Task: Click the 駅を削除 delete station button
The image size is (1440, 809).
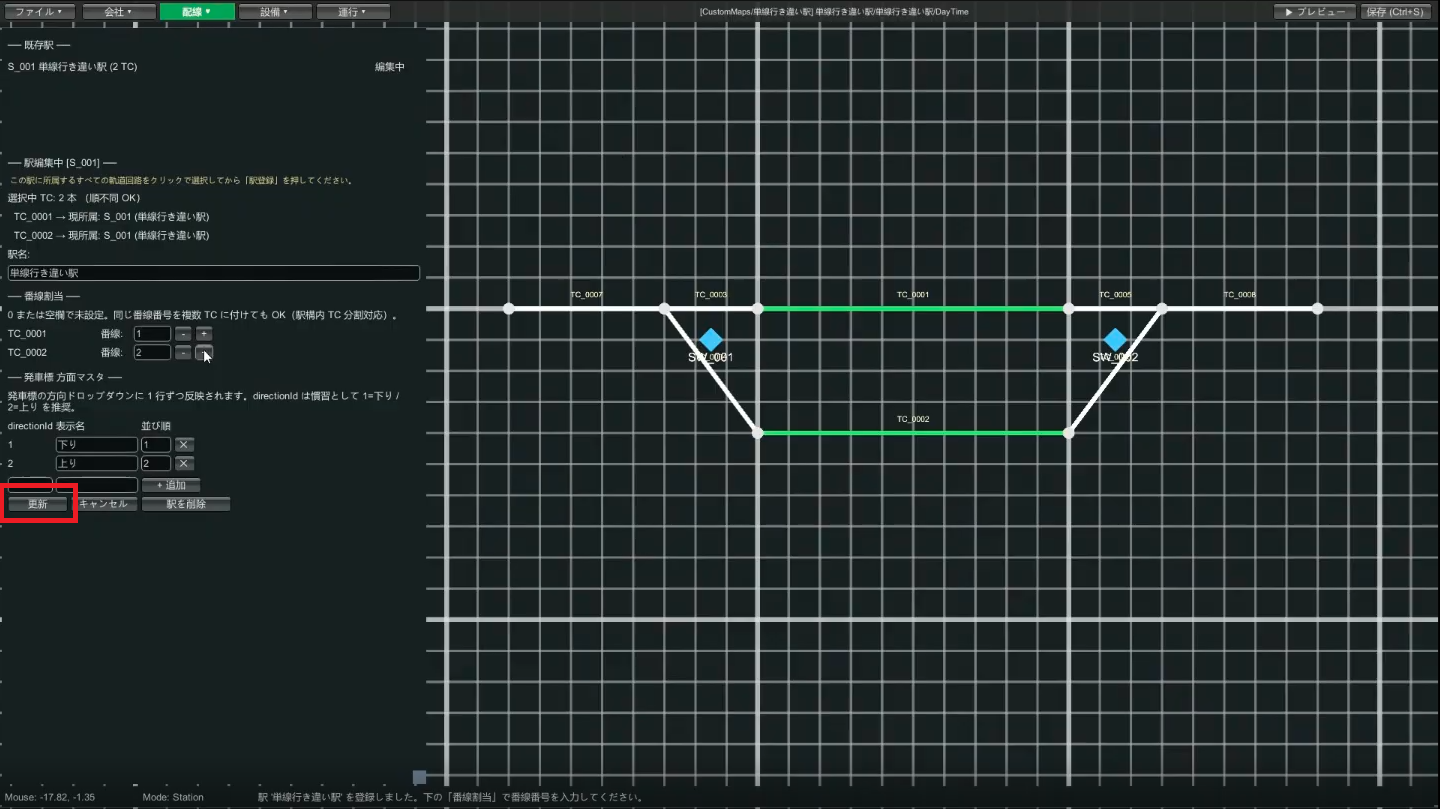Action: [x=186, y=504]
